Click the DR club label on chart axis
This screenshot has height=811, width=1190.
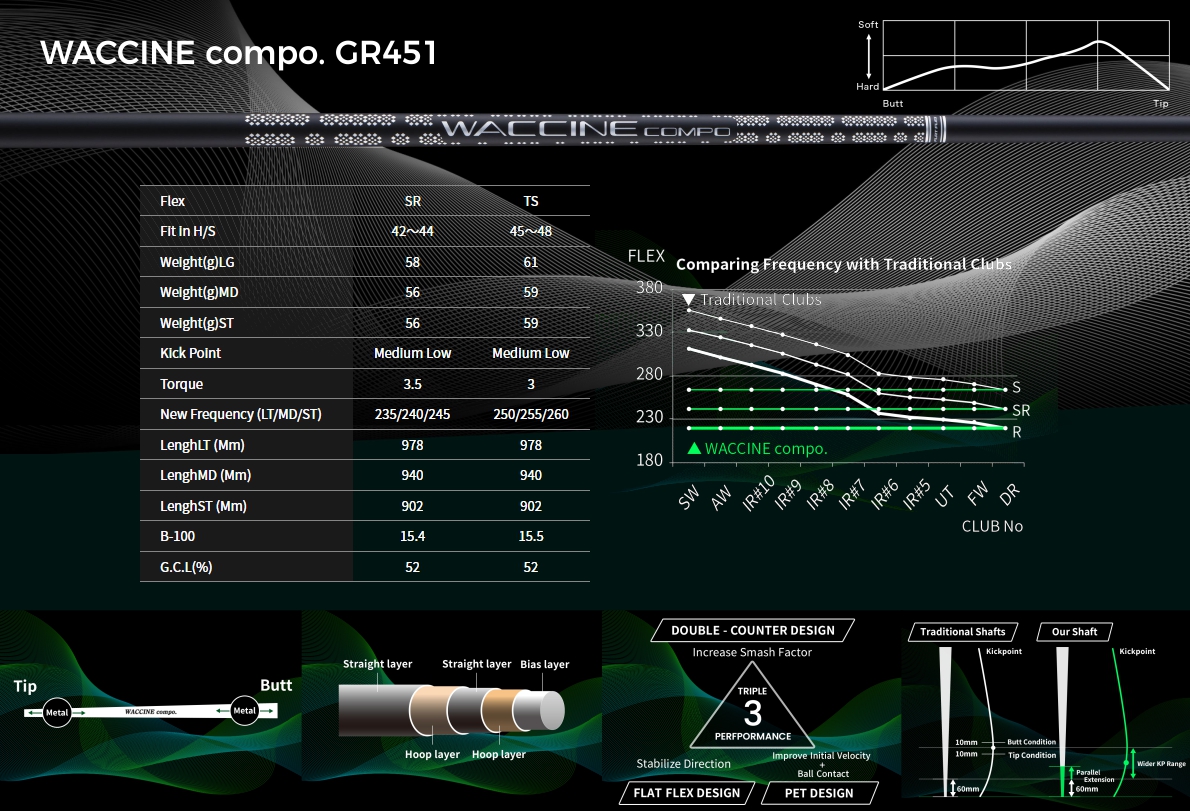pos(1009,495)
